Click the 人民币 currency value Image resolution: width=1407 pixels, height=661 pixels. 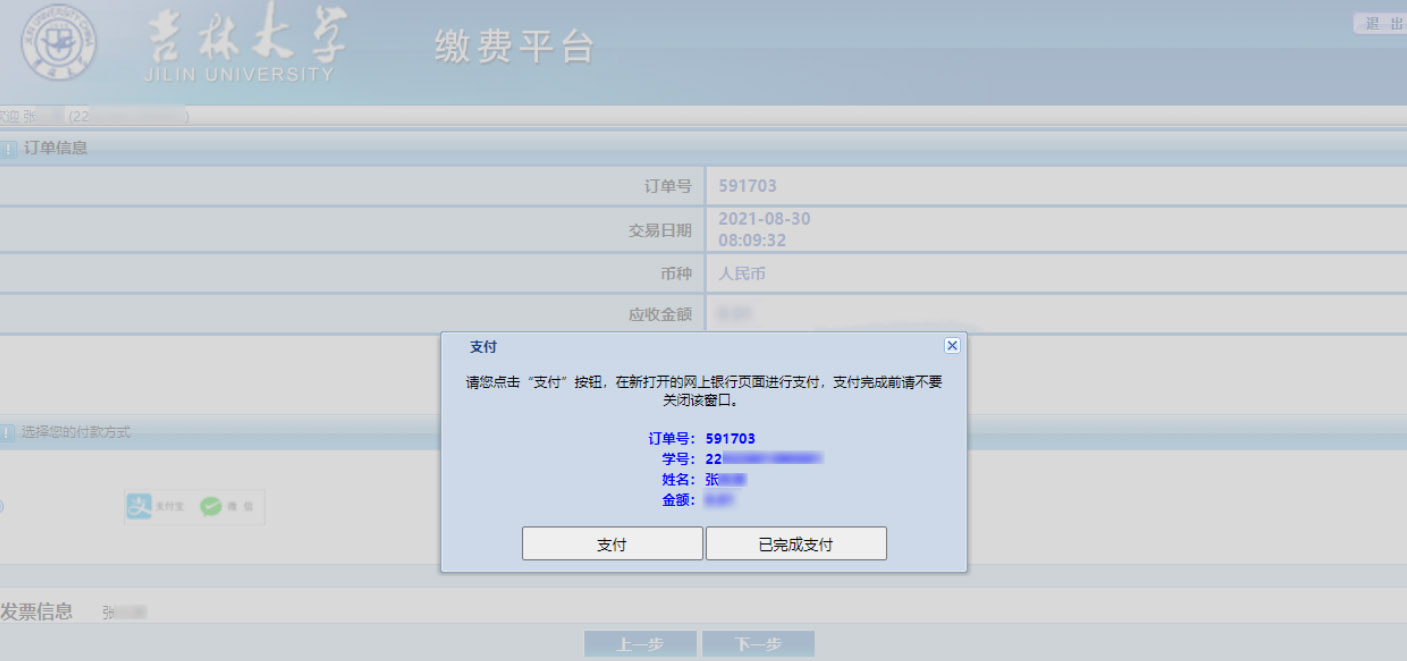click(742, 273)
